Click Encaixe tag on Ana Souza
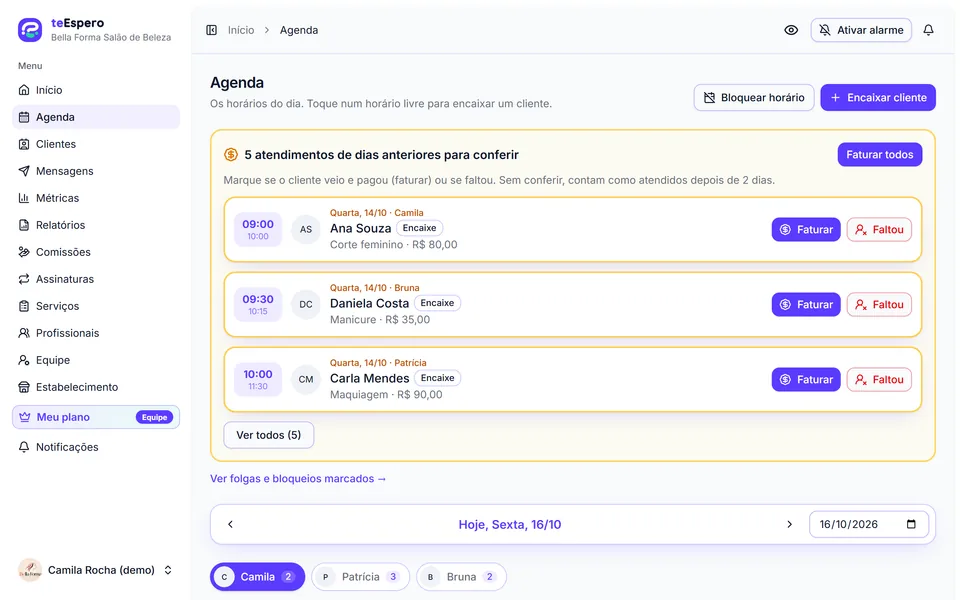960x600 pixels. tap(419, 228)
